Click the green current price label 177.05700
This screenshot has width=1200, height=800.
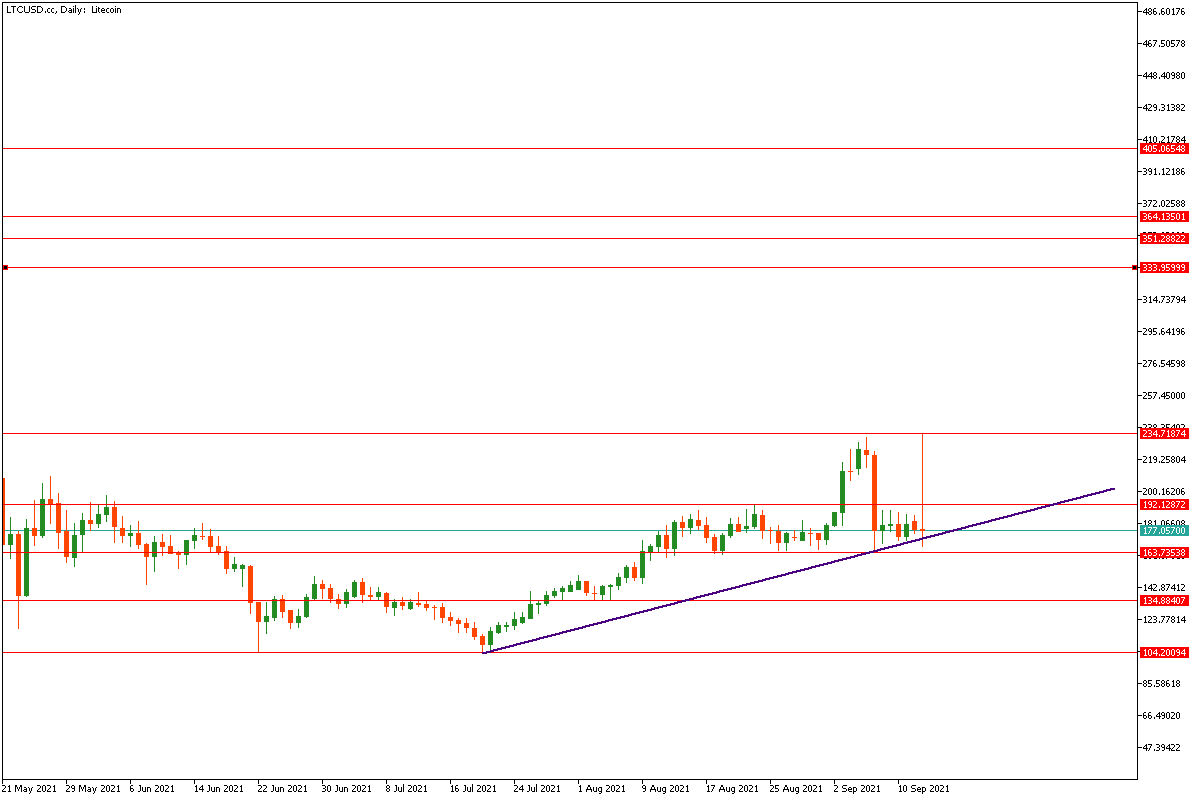[x=1164, y=531]
